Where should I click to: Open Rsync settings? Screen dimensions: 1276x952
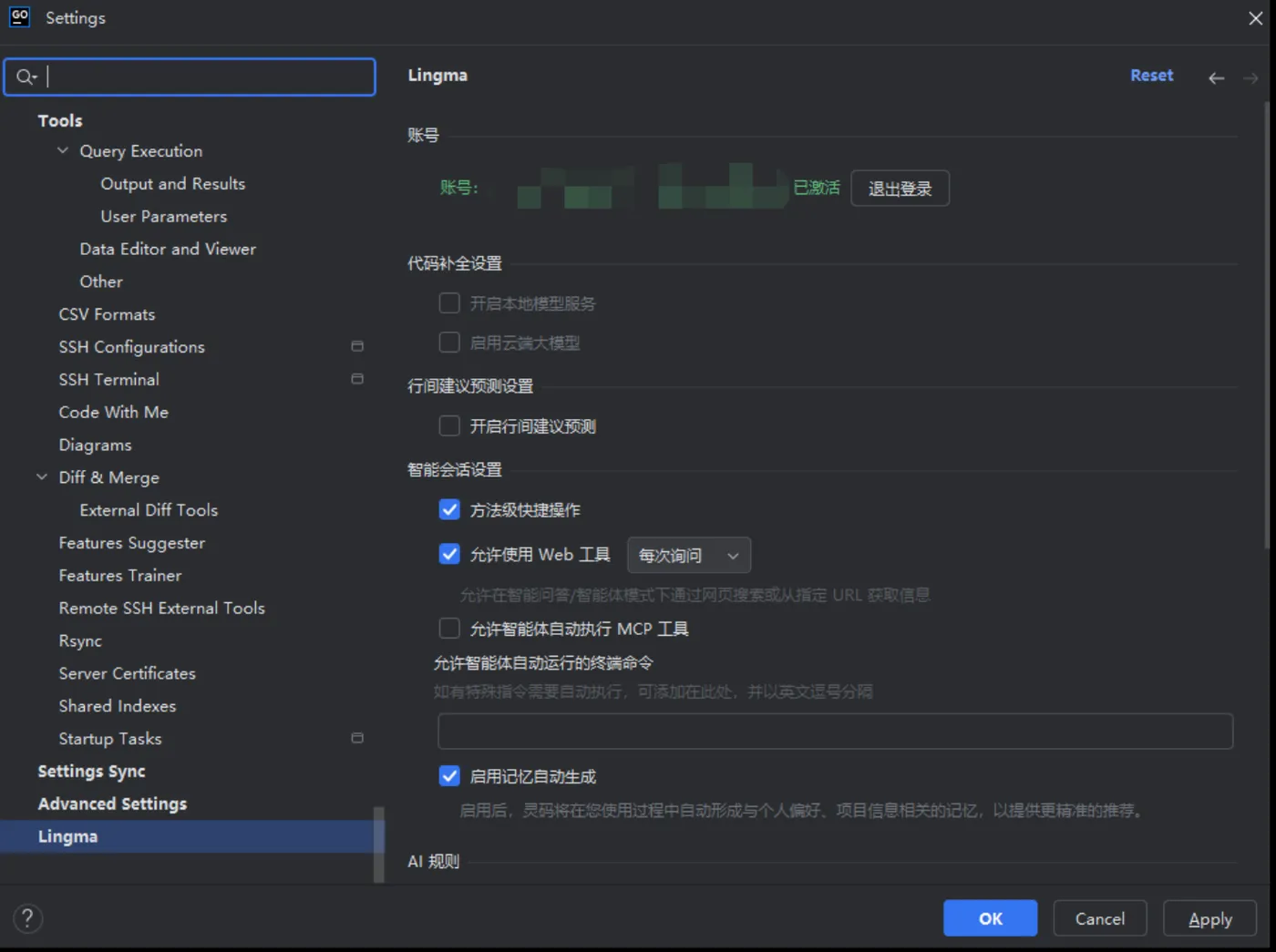pyautogui.click(x=80, y=640)
